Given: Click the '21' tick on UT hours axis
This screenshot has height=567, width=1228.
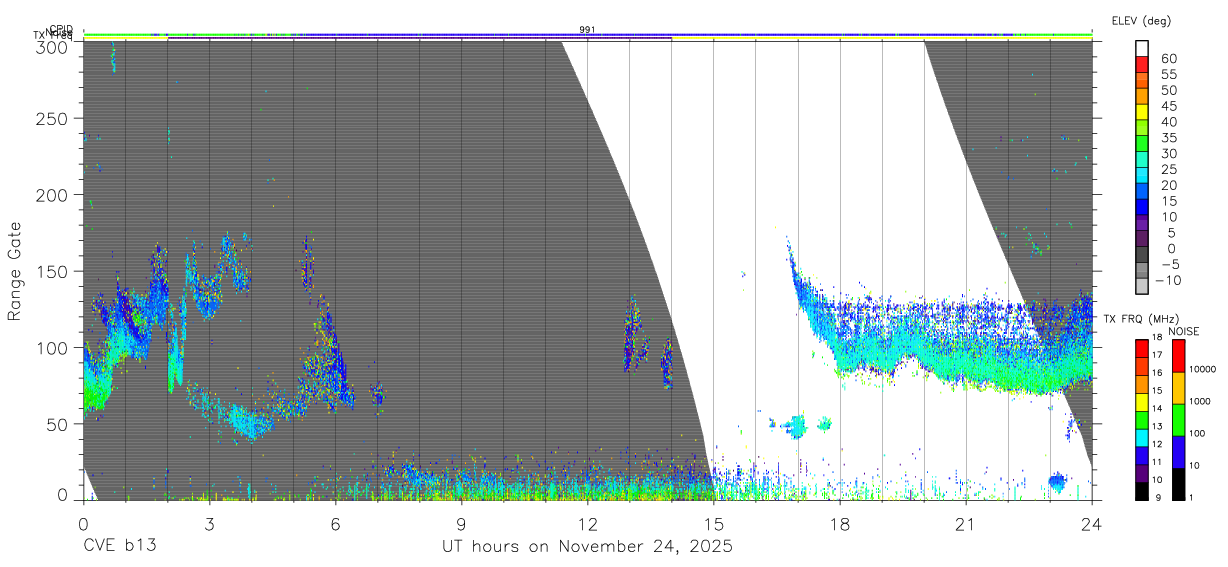Looking at the screenshot, I should tap(966, 523).
